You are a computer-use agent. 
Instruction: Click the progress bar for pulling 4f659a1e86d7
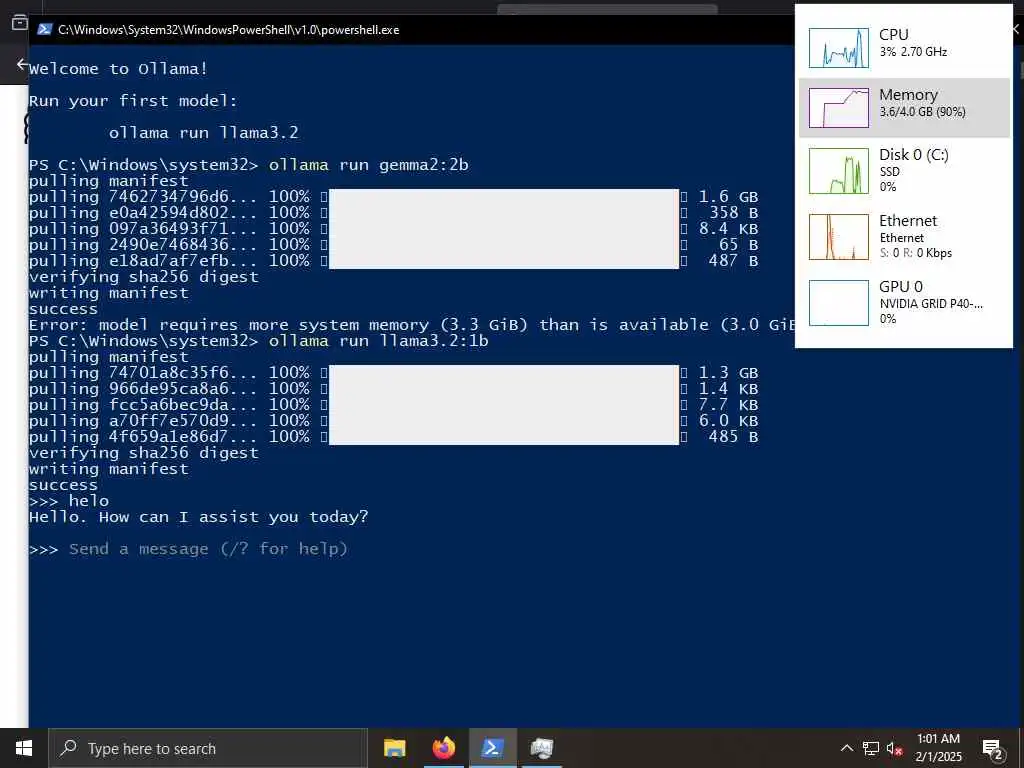(504, 437)
